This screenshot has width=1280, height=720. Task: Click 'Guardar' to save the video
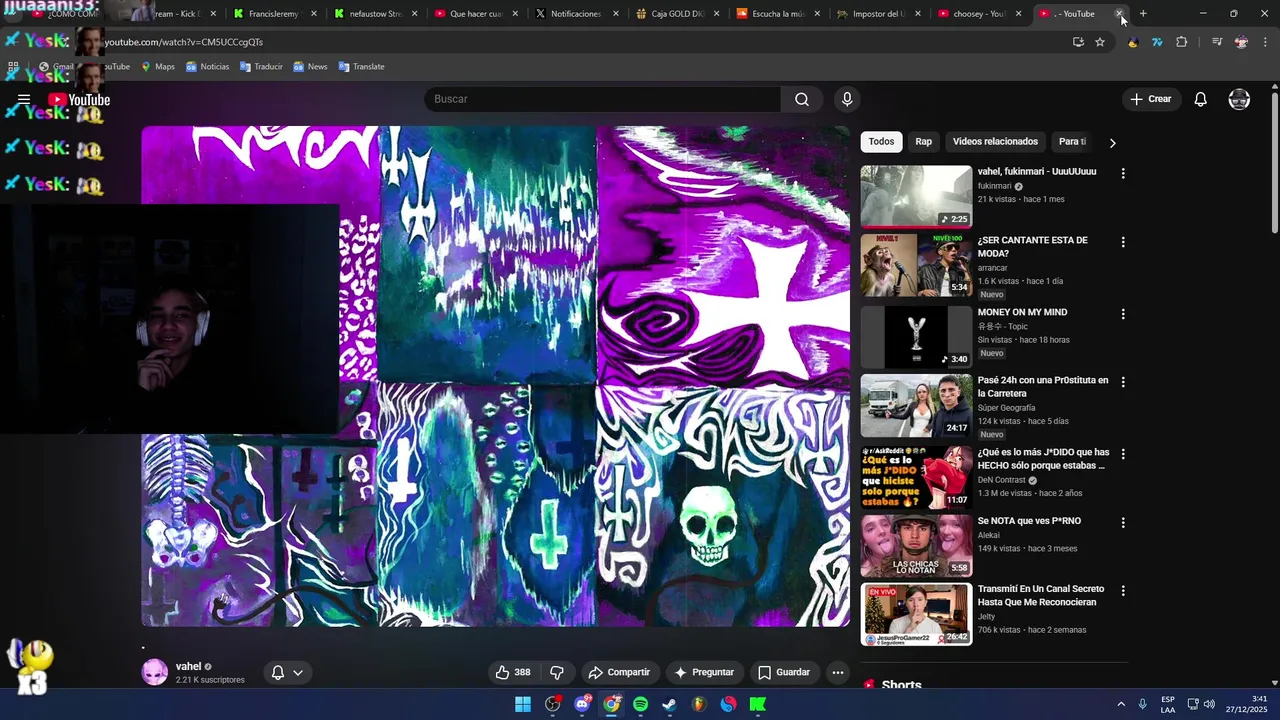pyautogui.click(x=784, y=672)
